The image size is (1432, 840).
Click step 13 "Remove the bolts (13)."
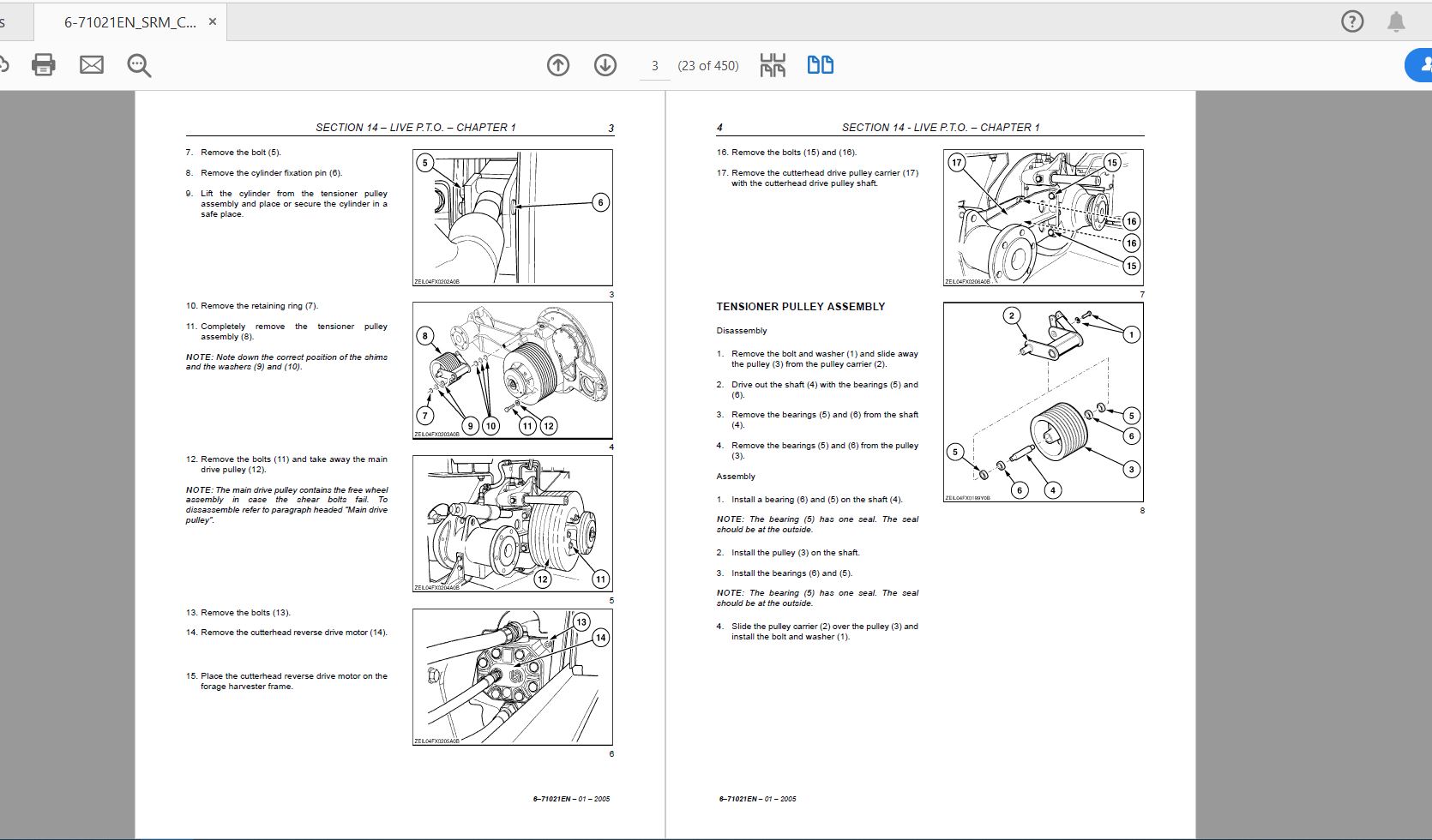[x=238, y=613]
